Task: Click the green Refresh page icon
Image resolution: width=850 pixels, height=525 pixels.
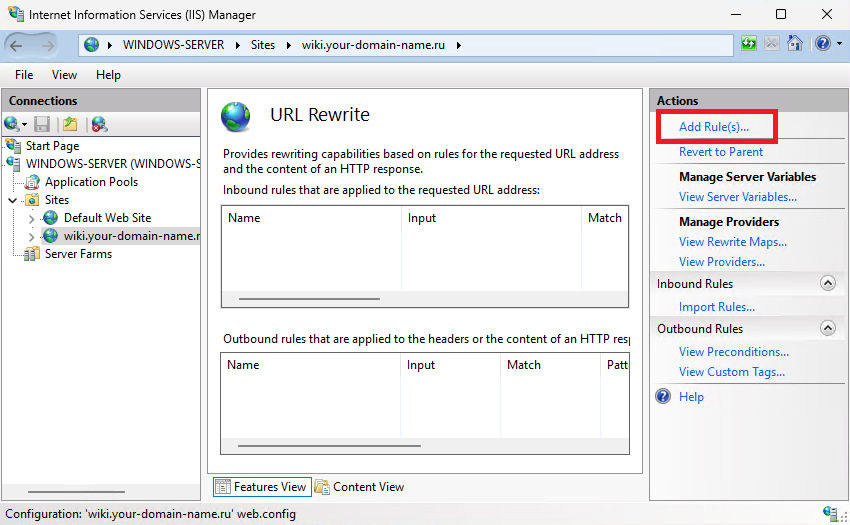Action: coord(749,43)
